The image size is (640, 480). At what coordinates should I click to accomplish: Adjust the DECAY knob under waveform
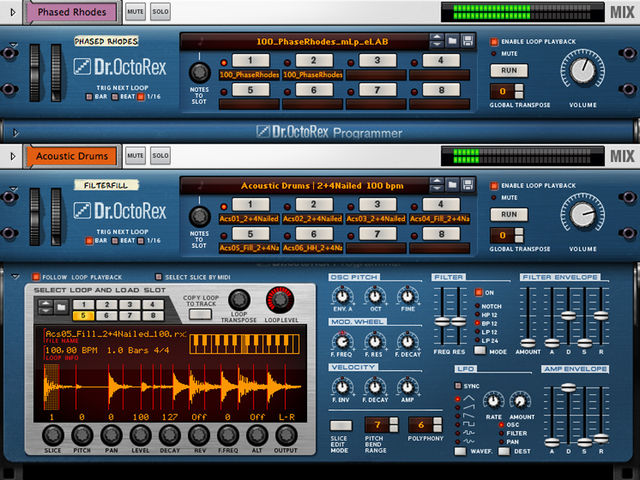pos(170,435)
